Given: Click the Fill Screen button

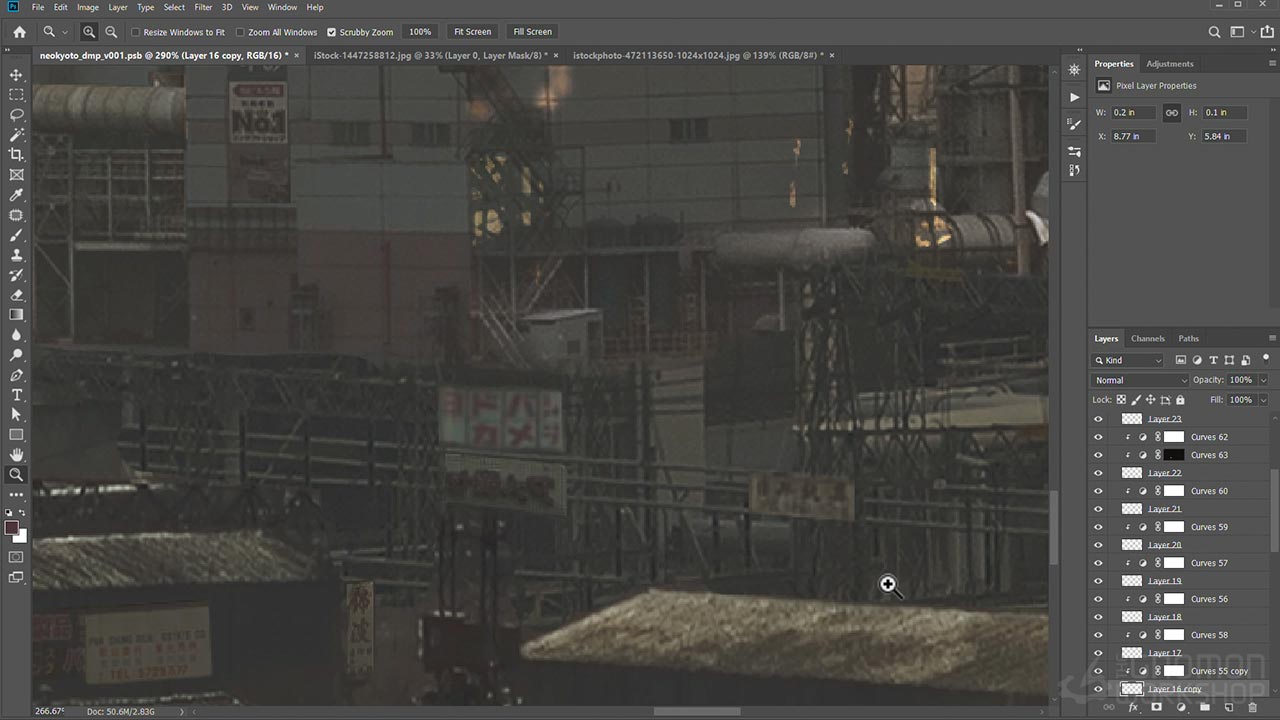Looking at the screenshot, I should [532, 32].
